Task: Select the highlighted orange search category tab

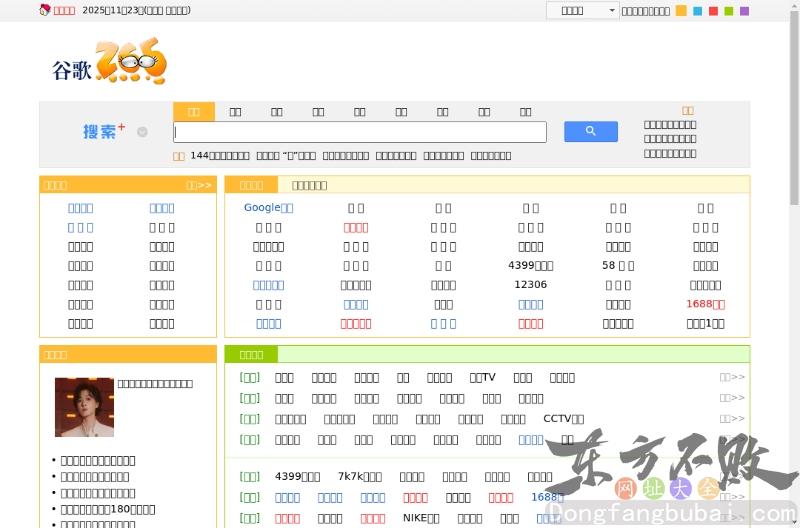Action: click(x=194, y=112)
